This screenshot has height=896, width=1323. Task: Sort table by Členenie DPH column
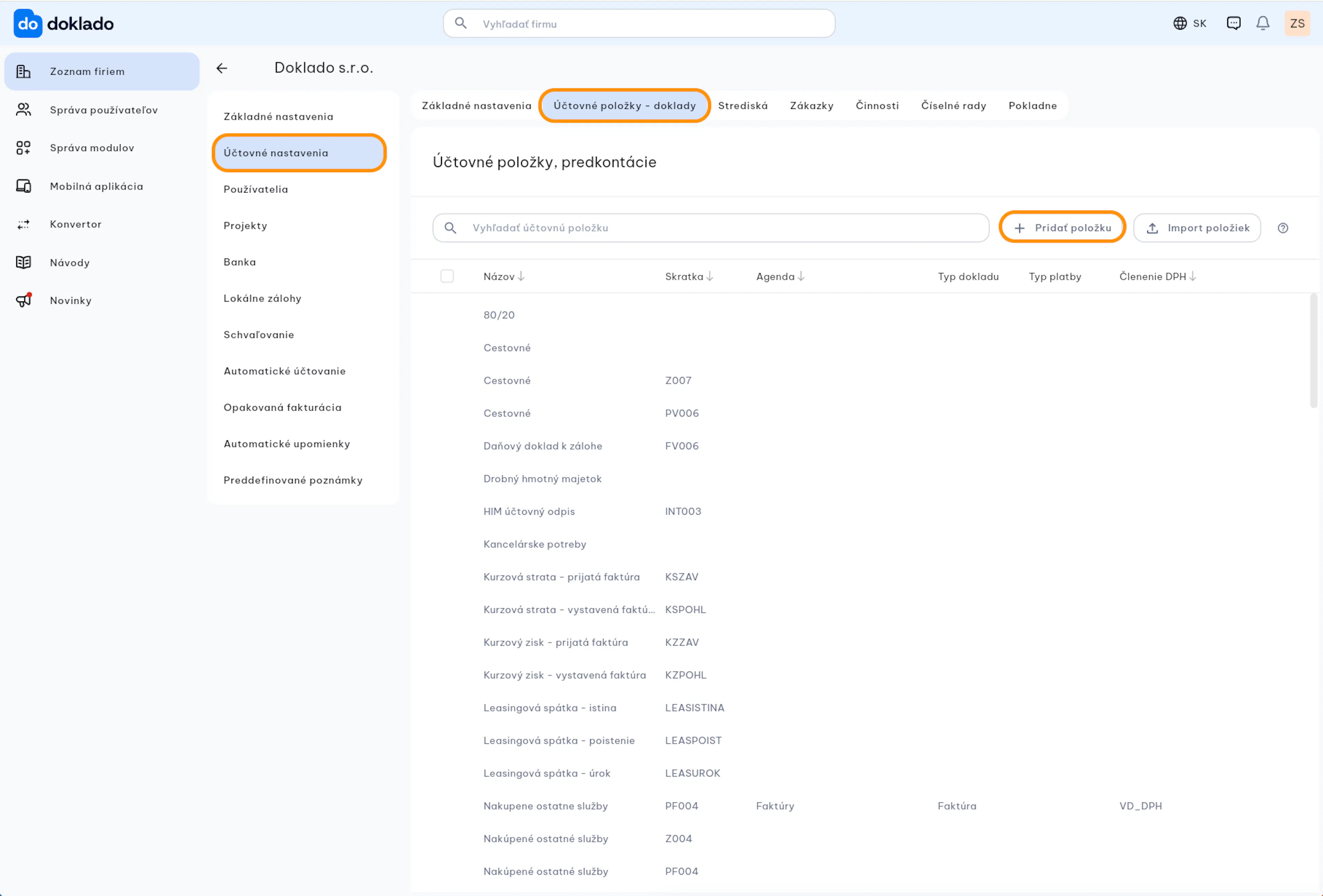click(1157, 276)
